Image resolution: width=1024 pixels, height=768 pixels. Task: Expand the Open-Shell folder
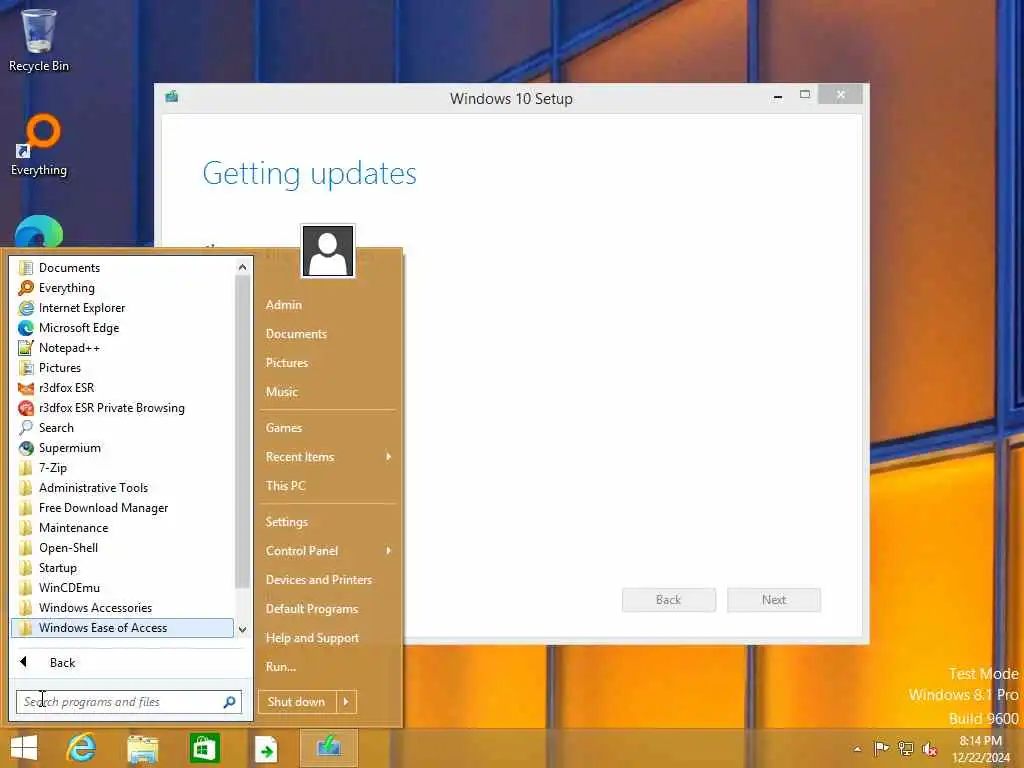tap(123, 548)
